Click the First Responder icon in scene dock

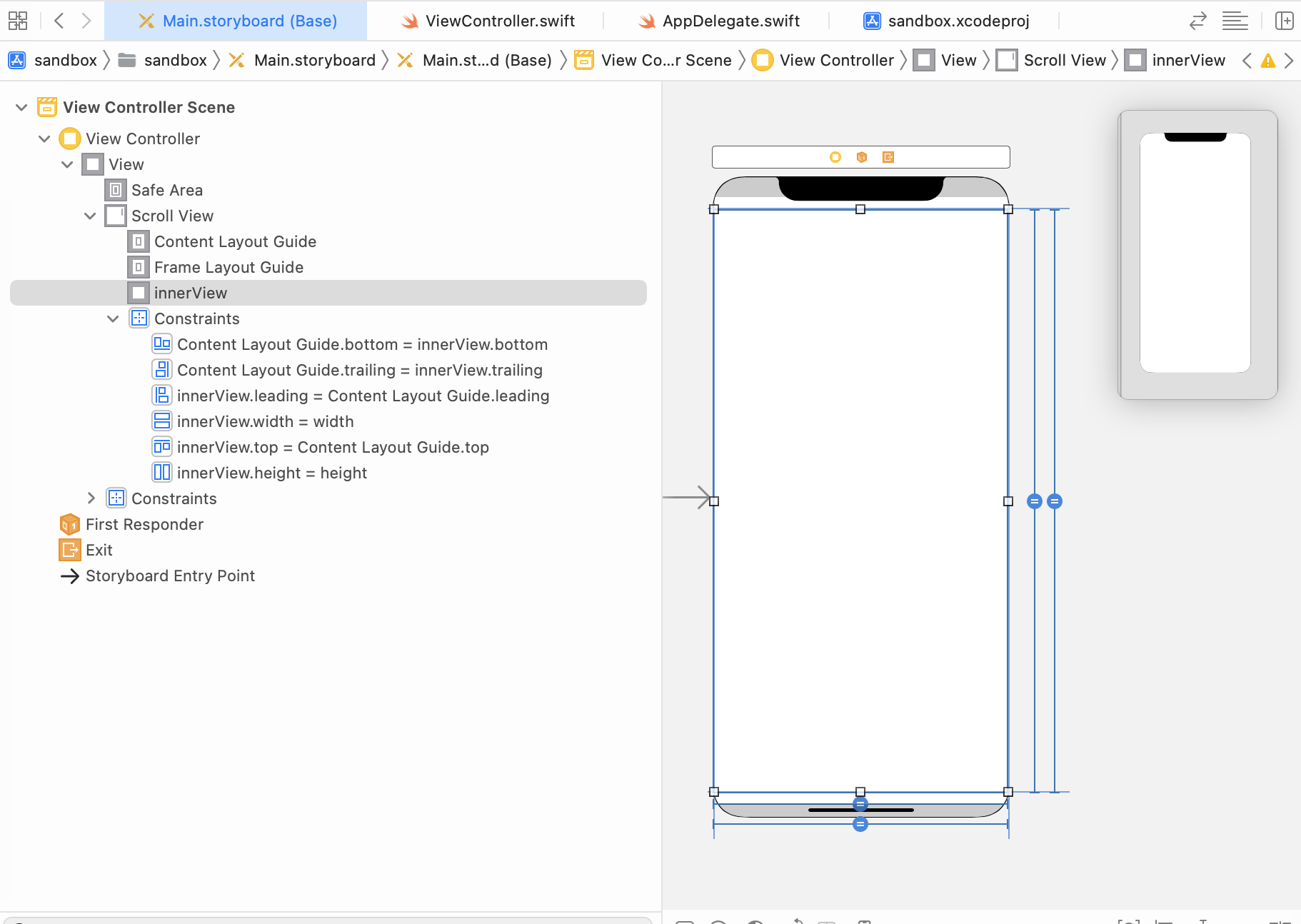862,157
